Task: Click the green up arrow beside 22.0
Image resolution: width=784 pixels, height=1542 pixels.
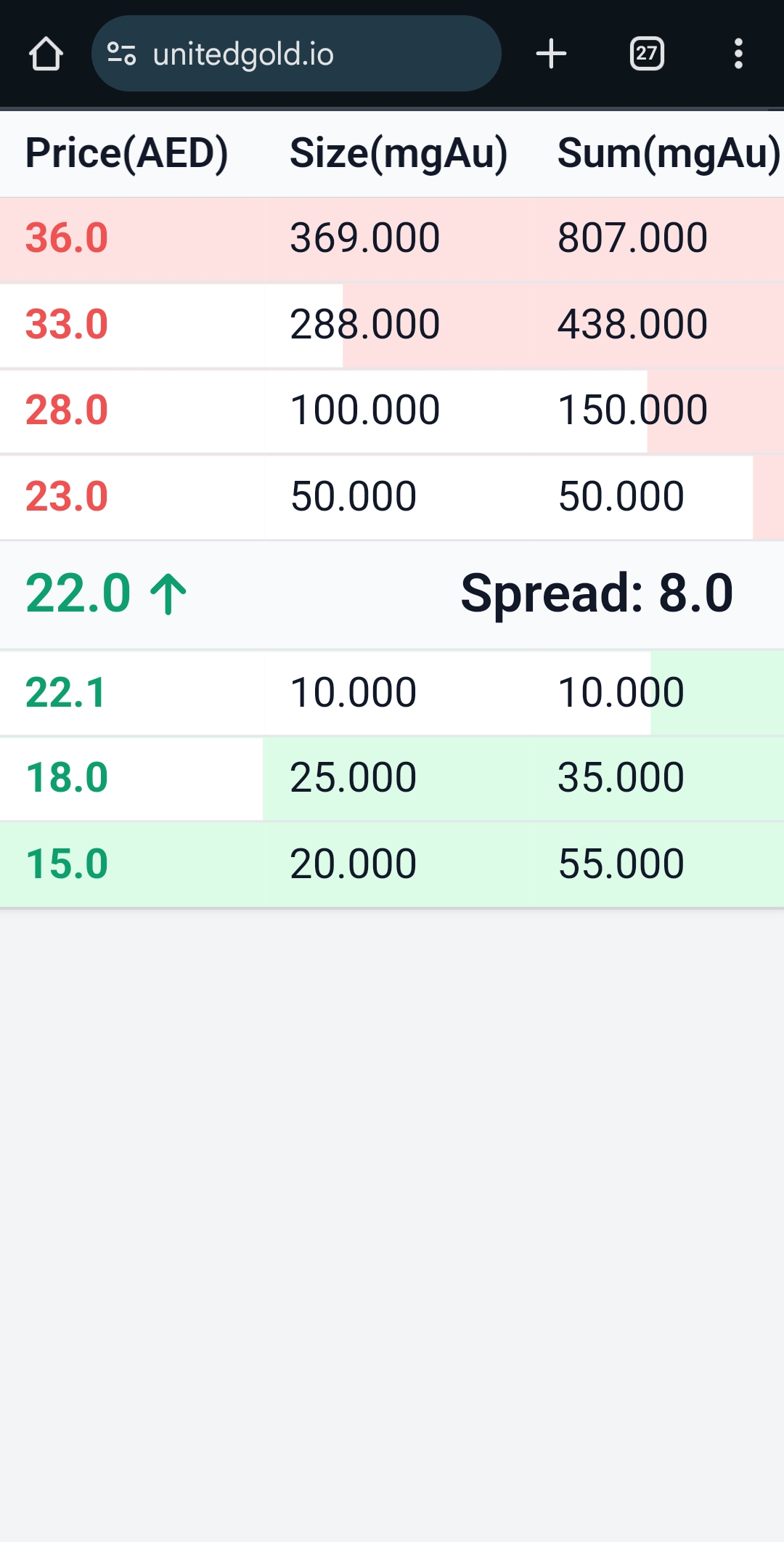Action: coord(168,594)
